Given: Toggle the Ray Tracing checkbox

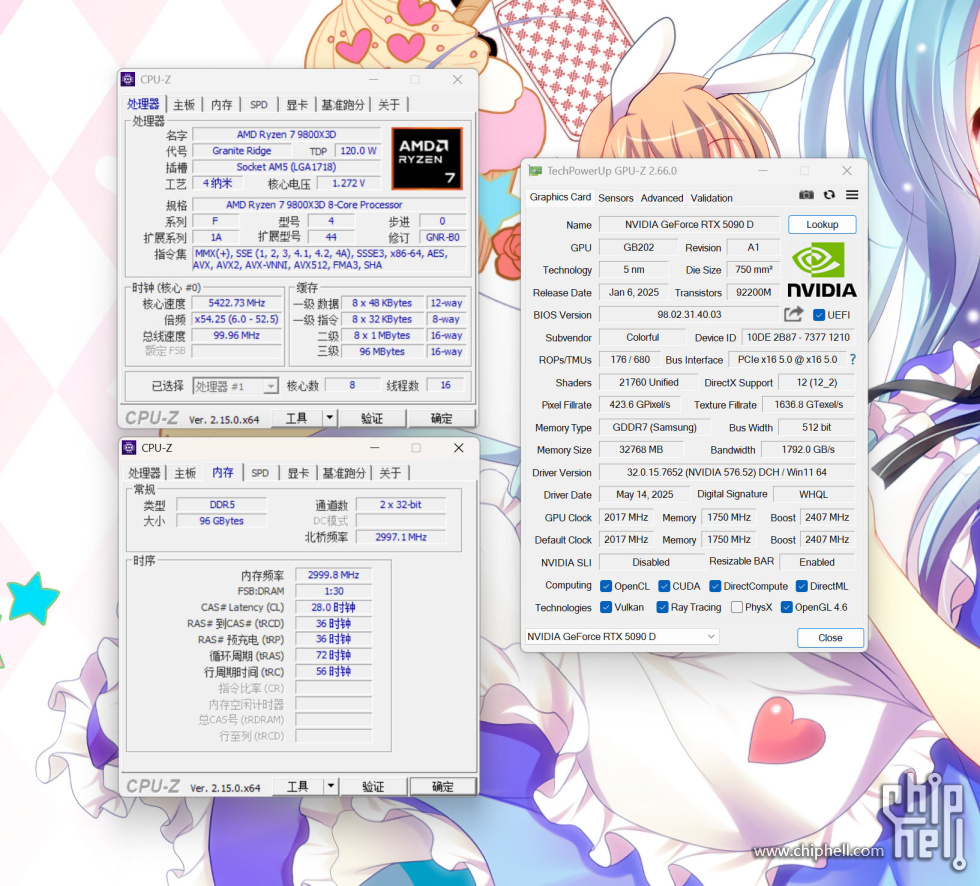Looking at the screenshot, I should 662,607.
